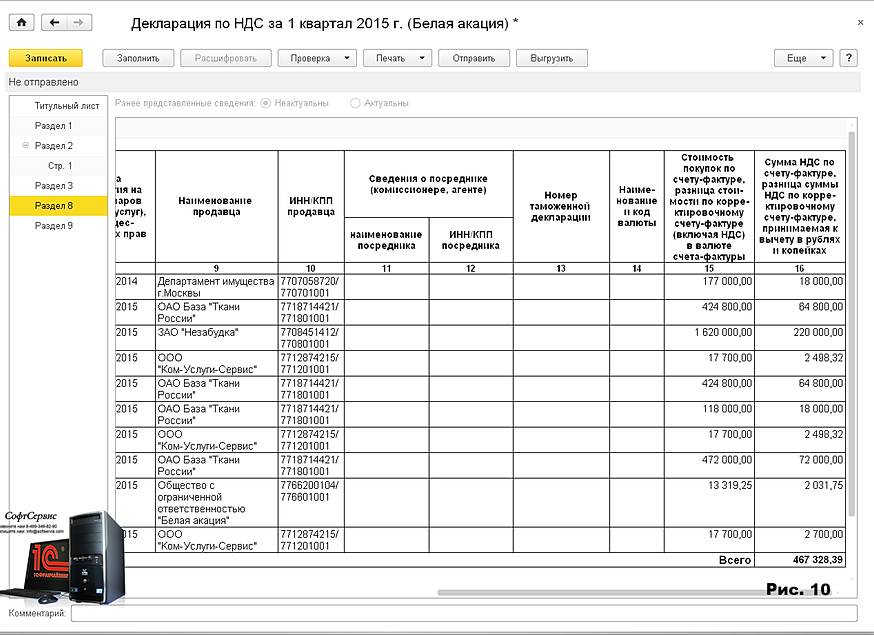Focus the Комментарий input field
This screenshot has width=874, height=635.
tap(464, 613)
